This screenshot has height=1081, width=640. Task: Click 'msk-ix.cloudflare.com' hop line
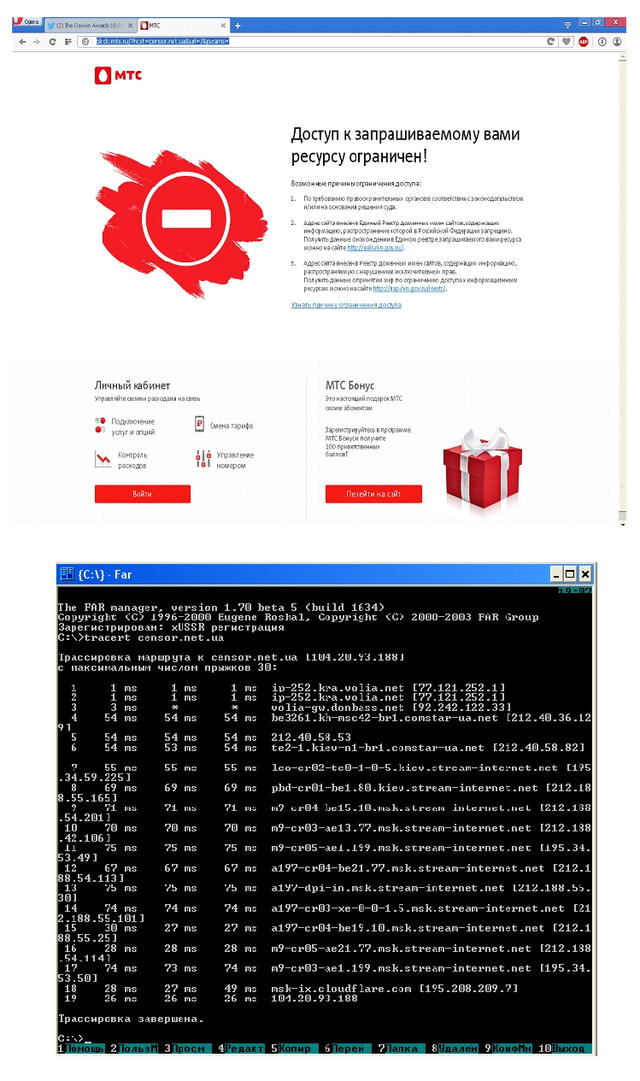pos(292,988)
